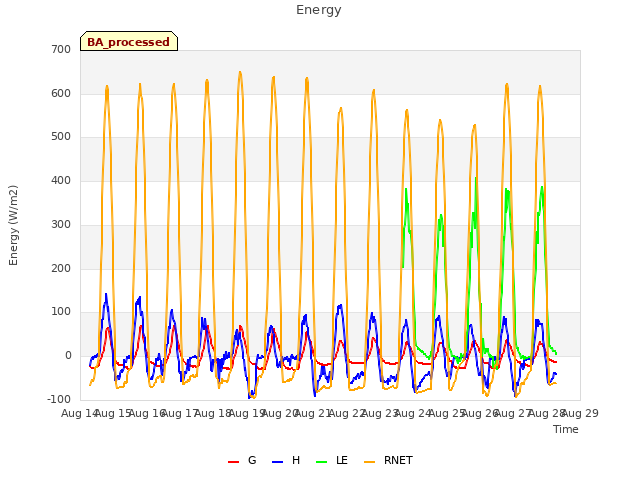Click the Aug 21 x-axis date label

pyautogui.click(x=313, y=413)
